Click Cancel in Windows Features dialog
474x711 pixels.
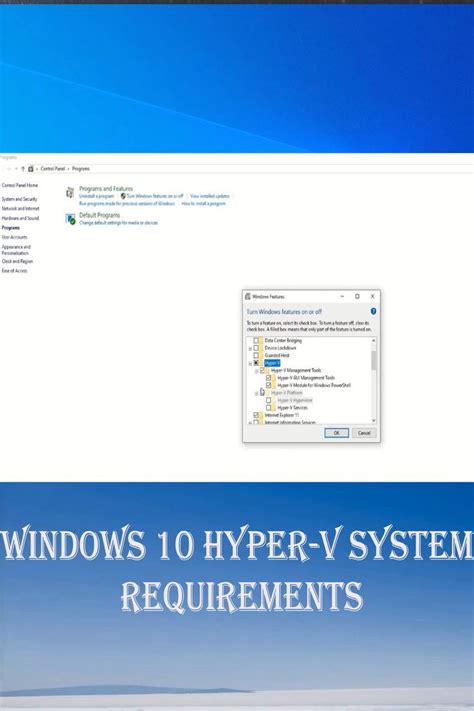coord(364,433)
